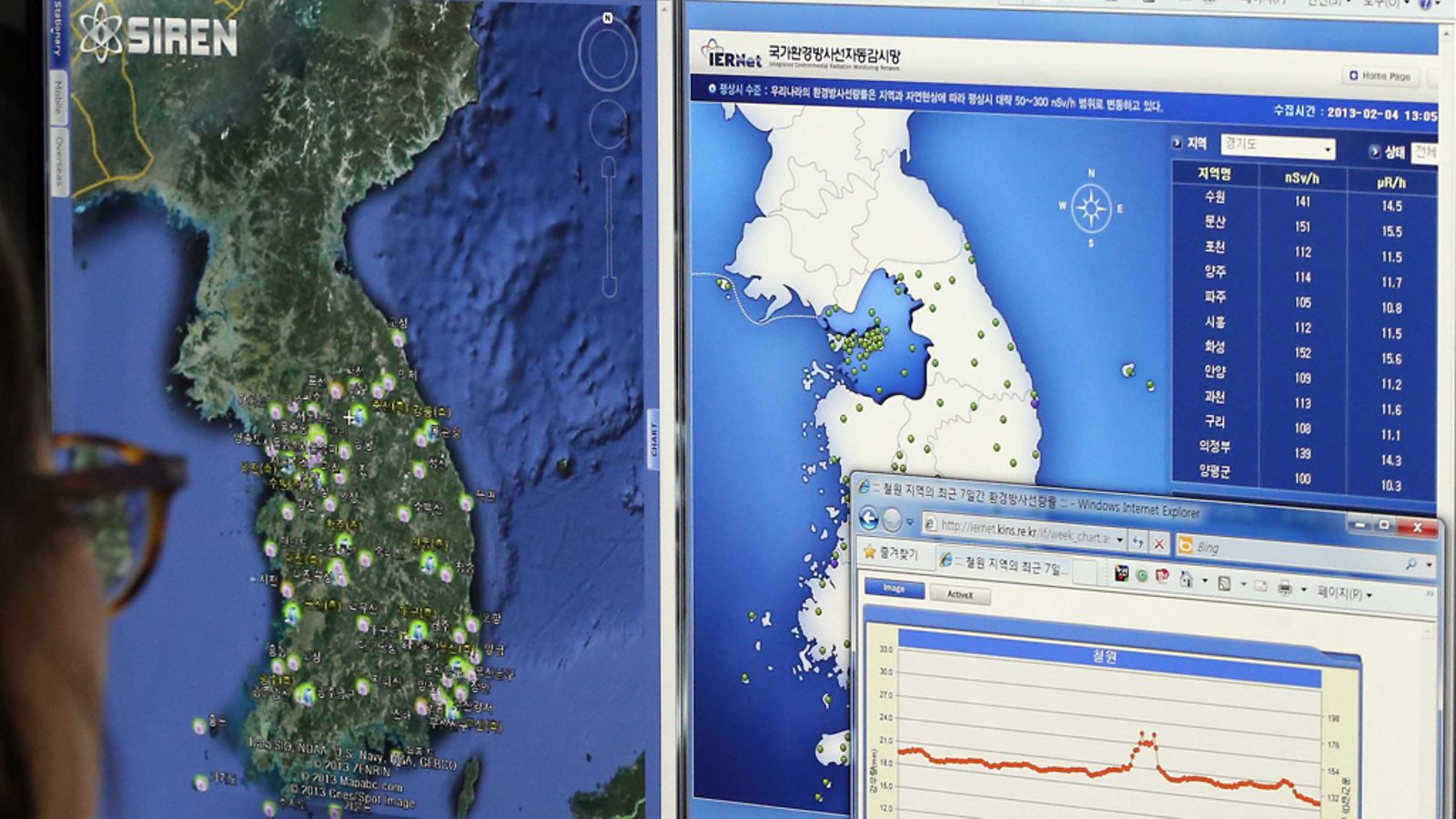1456x819 pixels.
Task: Expand the address bar URL history dropdown
Action: click(x=1118, y=540)
